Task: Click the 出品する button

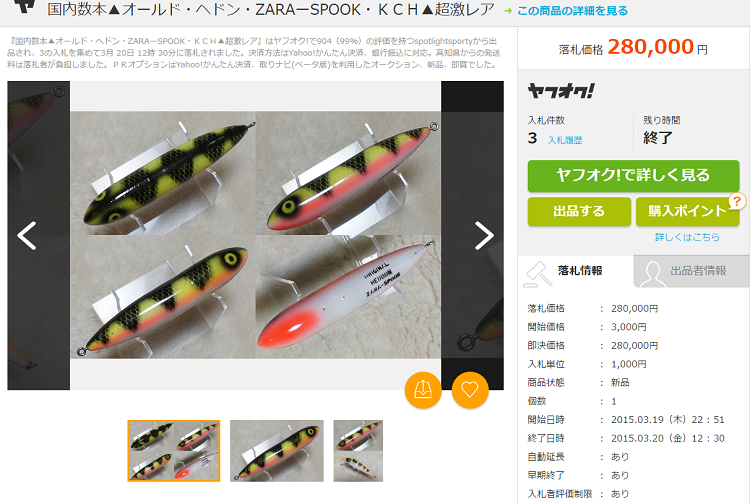Action: coord(579,211)
